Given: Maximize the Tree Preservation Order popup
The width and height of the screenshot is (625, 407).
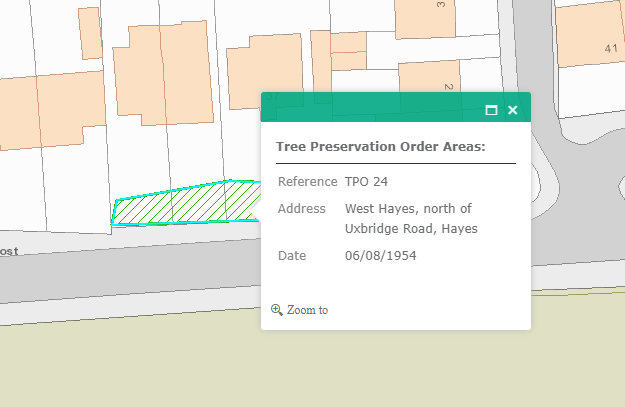Looking at the screenshot, I should (491, 110).
